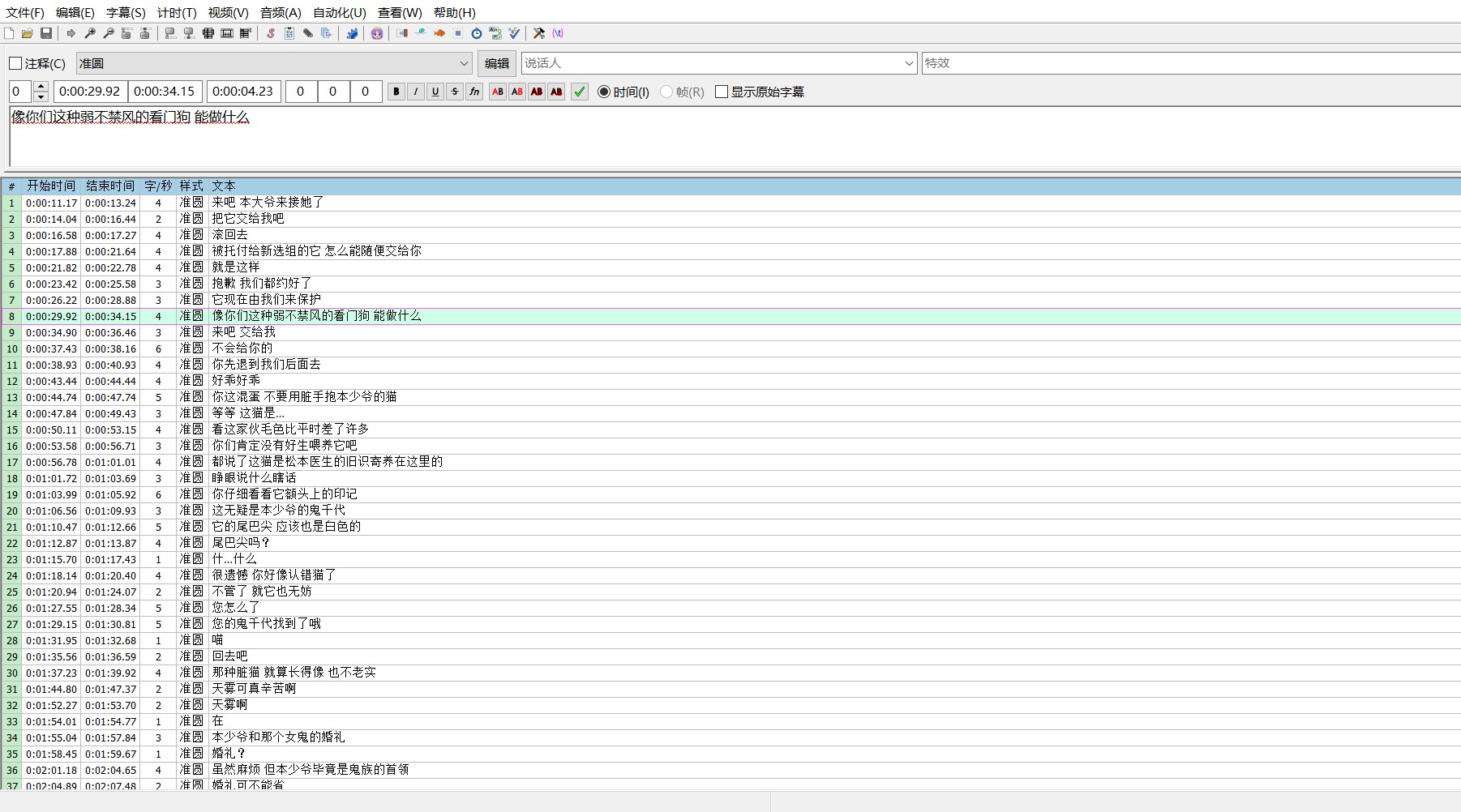Screen dimensions: 1461x812
Task: Select subtitle row 13 '你这混蛋 不要用脏手抱本少爷的猫'
Action: (730, 397)
